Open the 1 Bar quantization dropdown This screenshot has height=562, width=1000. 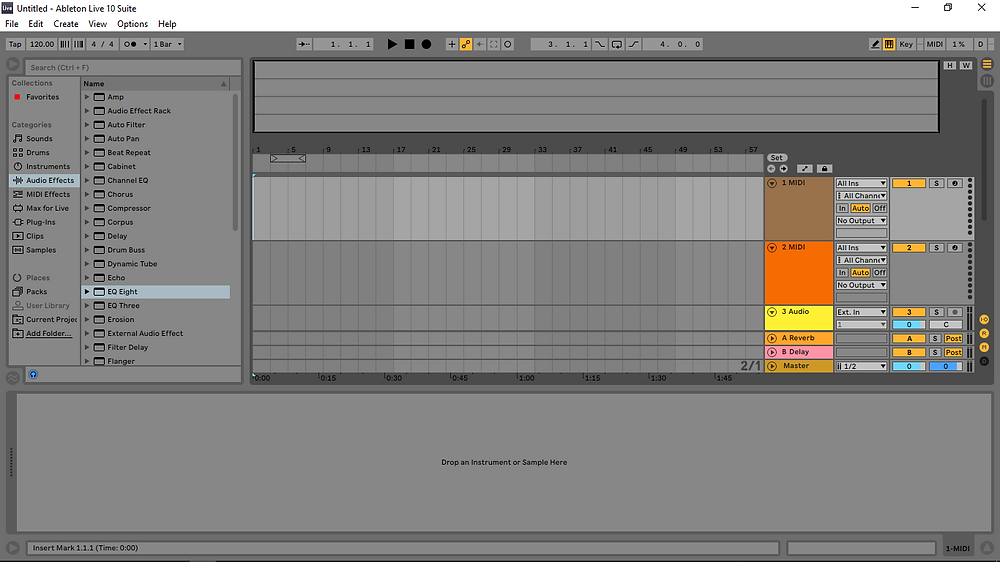[x=168, y=44]
